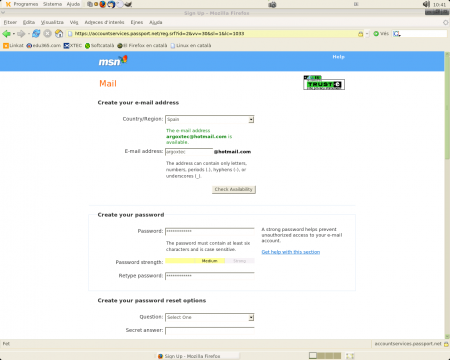
Task: Open the El Firefox en català bookmark
Action: click(x=142, y=46)
